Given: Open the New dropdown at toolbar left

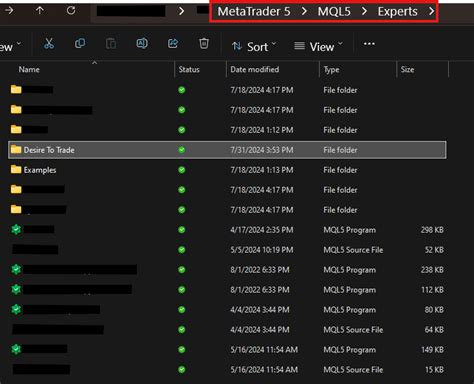Looking at the screenshot, I should tap(10, 47).
